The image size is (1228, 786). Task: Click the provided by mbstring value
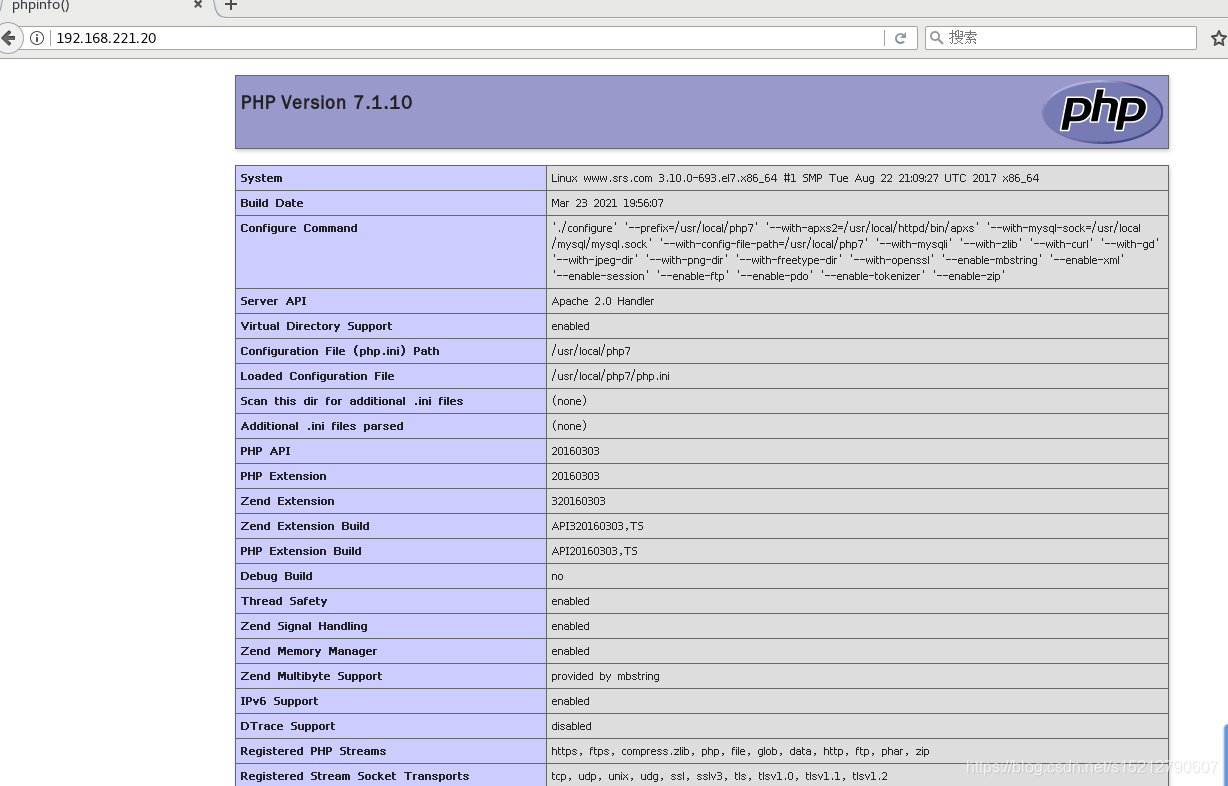click(x=605, y=676)
